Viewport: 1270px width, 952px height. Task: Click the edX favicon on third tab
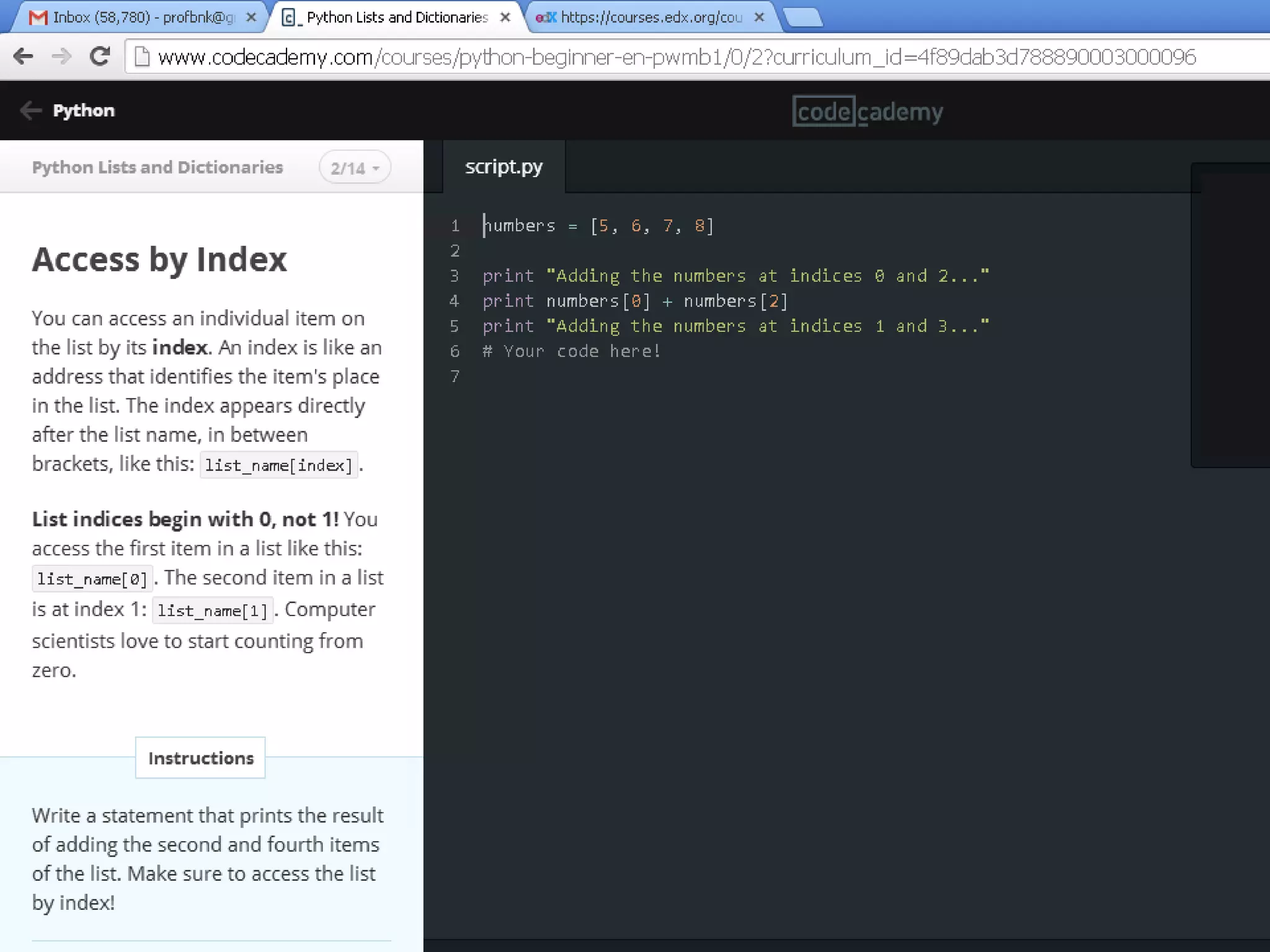coord(546,17)
